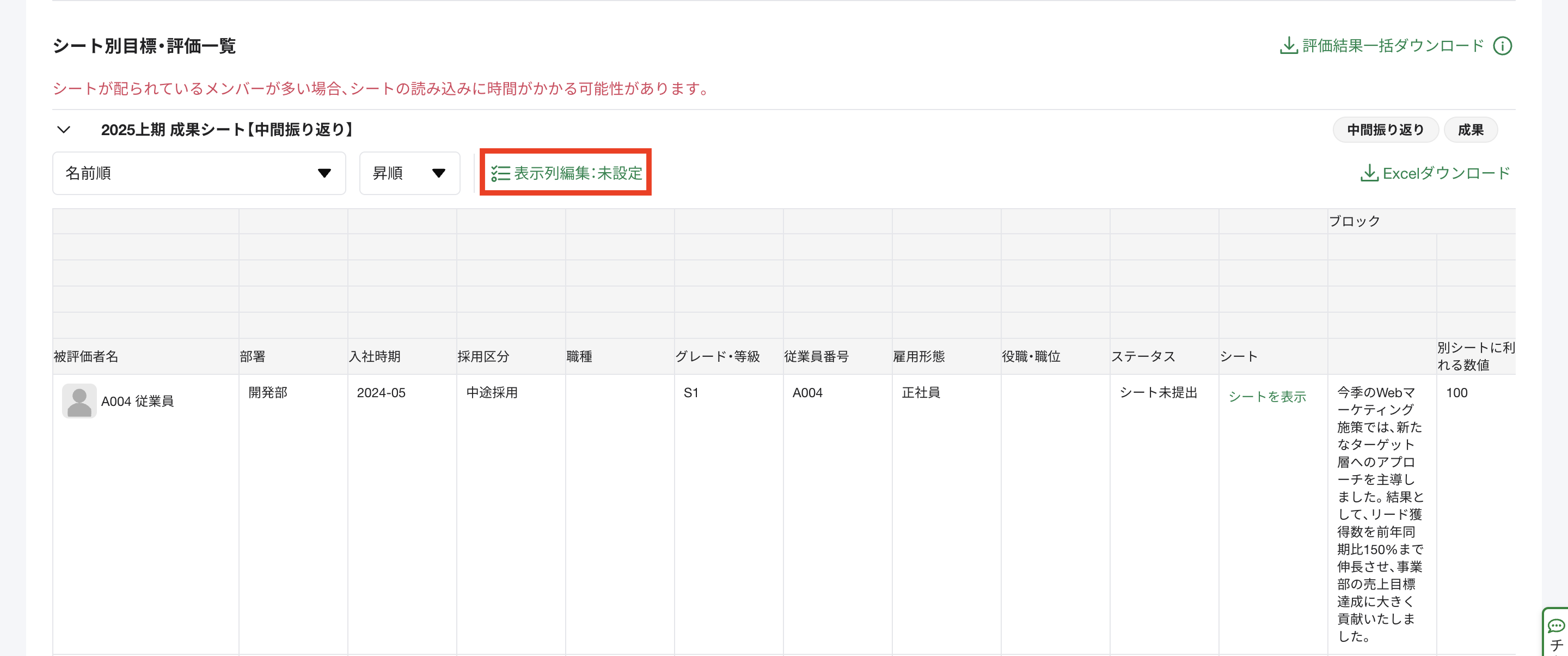This screenshot has width=1568, height=656.
Task: Open the chat widget icon
Action: click(x=1556, y=626)
